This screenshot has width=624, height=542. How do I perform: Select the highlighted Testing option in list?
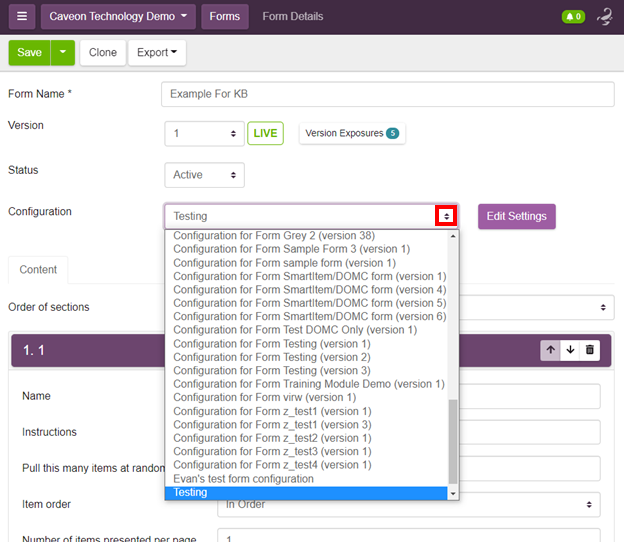click(306, 493)
